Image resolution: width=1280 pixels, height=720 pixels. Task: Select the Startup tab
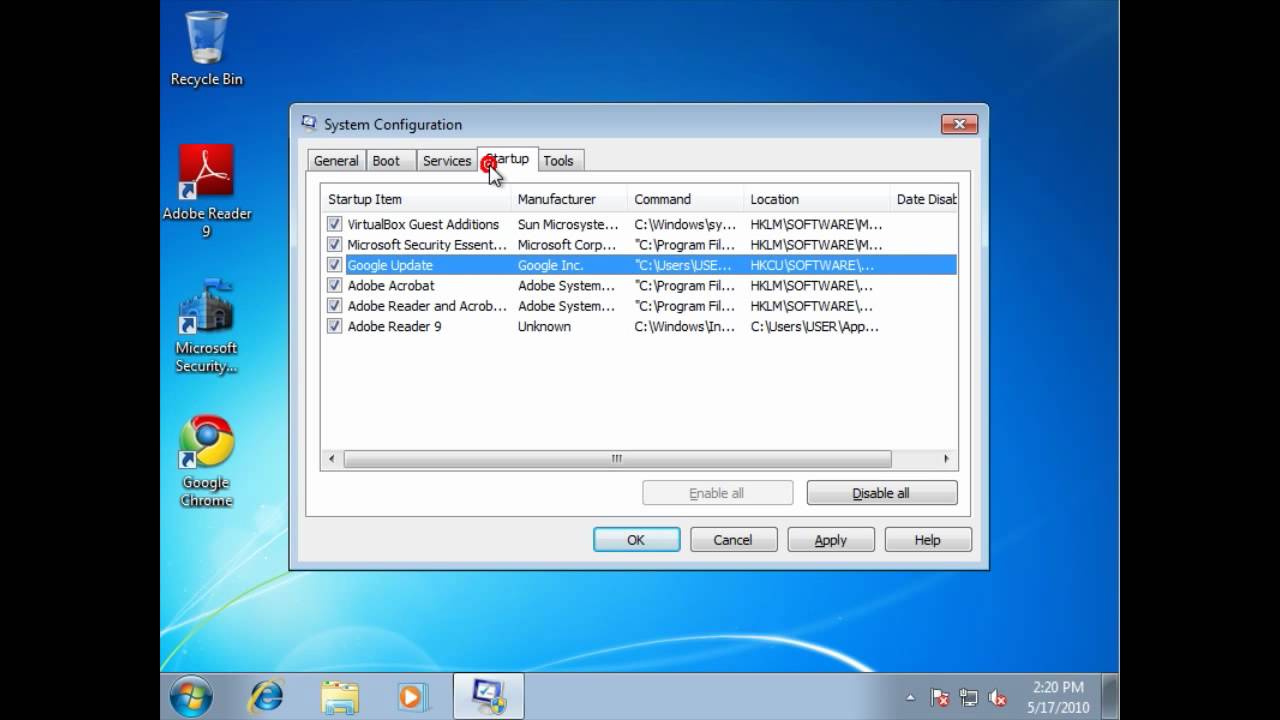click(x=508, y=159)
